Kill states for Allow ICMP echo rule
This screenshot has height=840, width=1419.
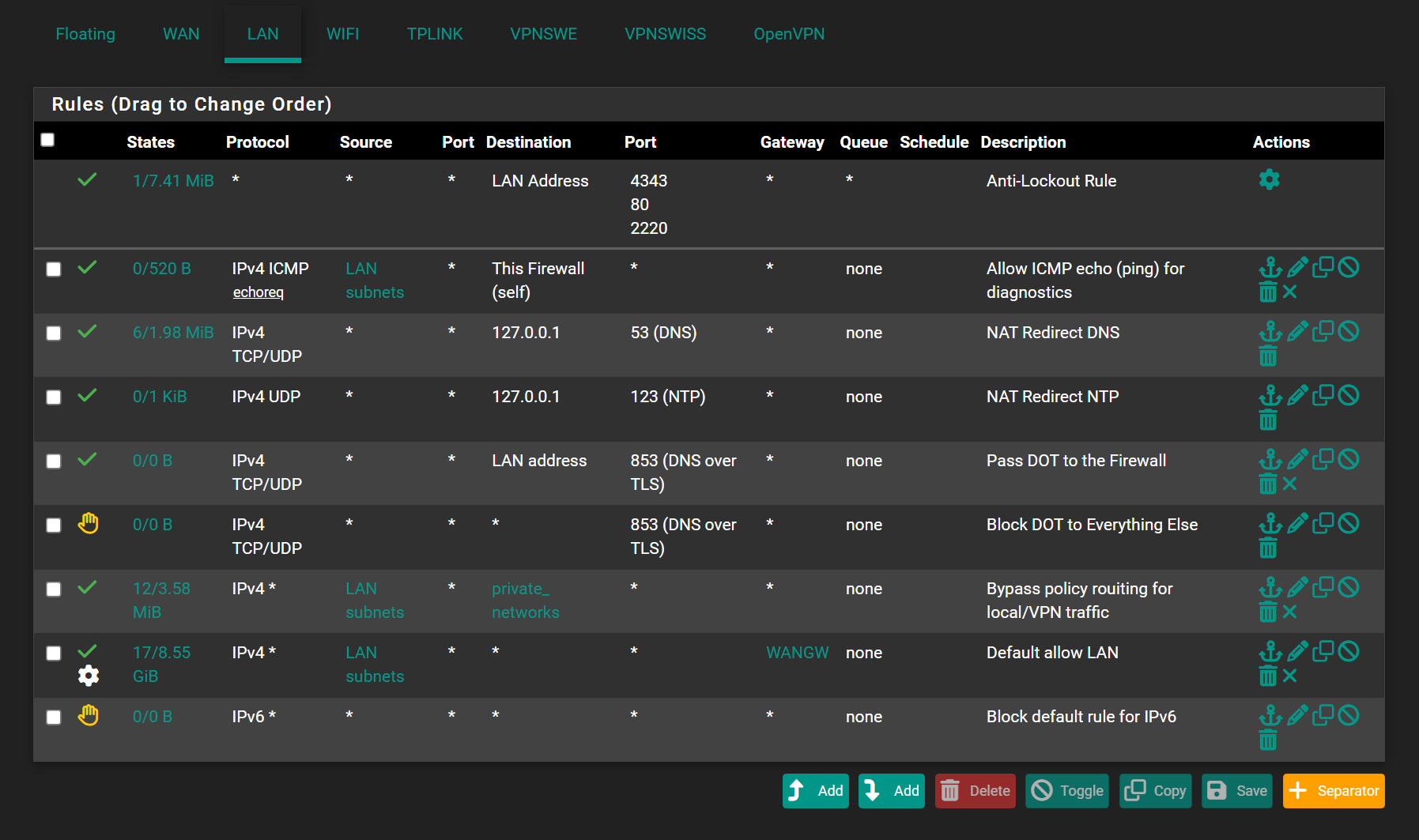(x=1289, y=292)
